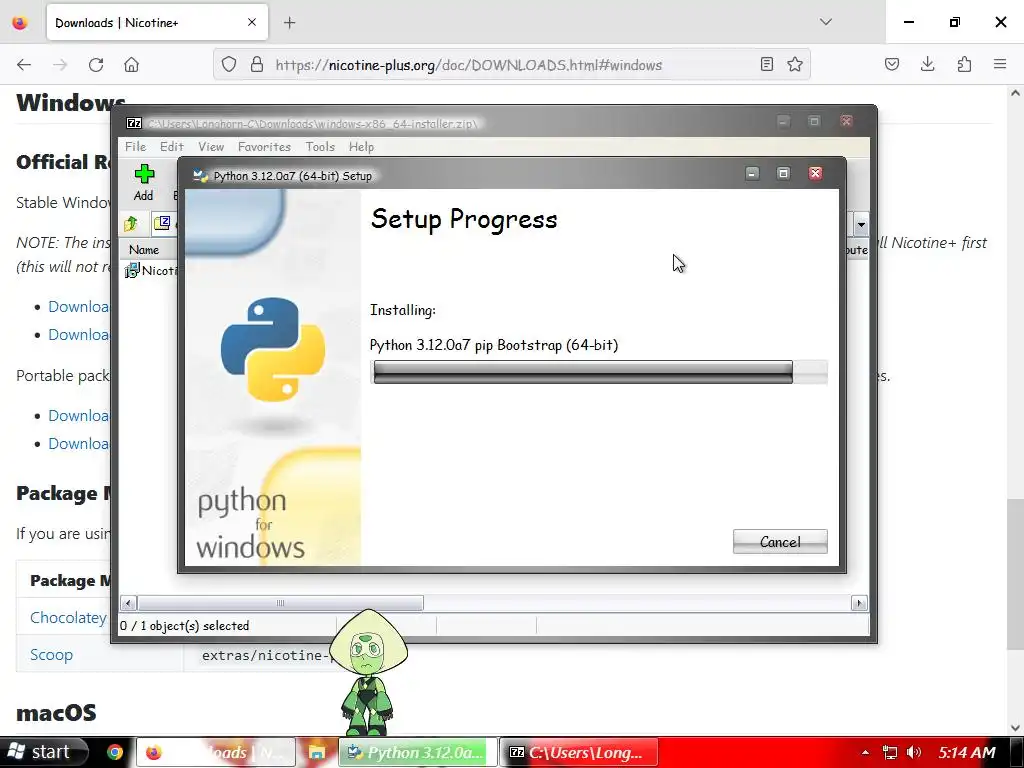Maximize the Python setup window
1024x768 pixels.
click(x=783, y=173)
